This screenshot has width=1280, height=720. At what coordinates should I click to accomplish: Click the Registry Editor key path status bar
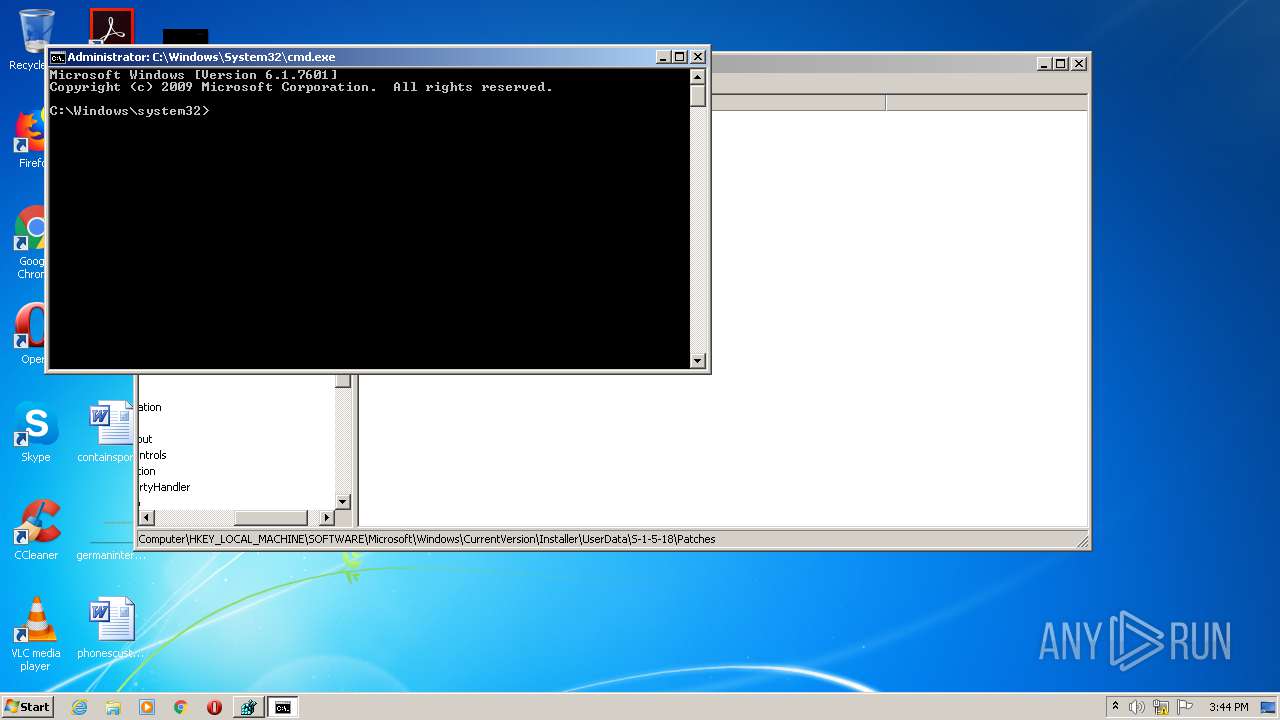[x=612, y=539]
